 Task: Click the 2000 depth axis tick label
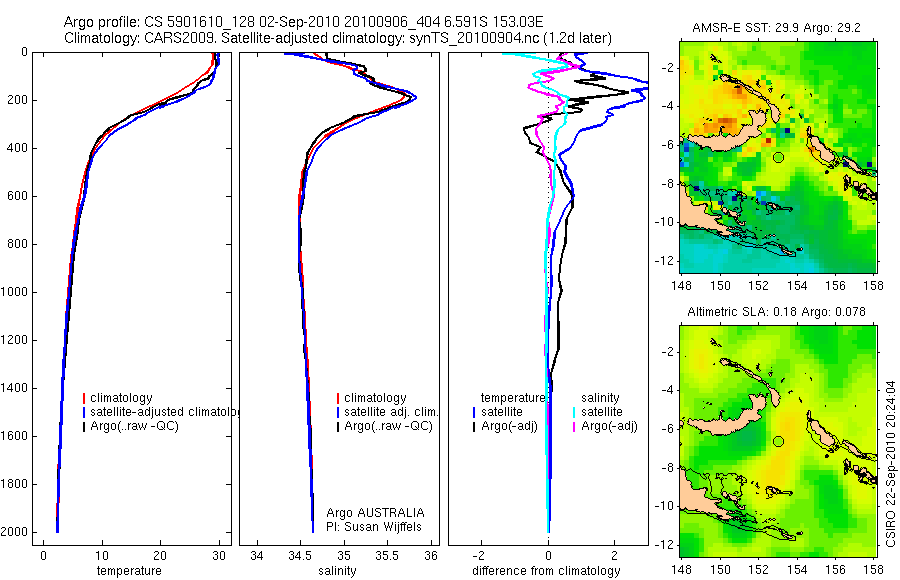pyautogui.click(x=15, y=532)
